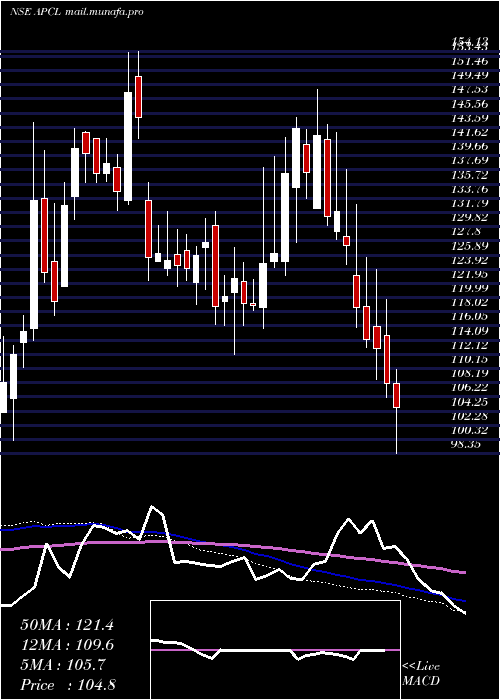Image resolution: width=500 pixels, height=700 pixels.
Task: Select the 102.28 price label
Action: click(x=470, y=416)
